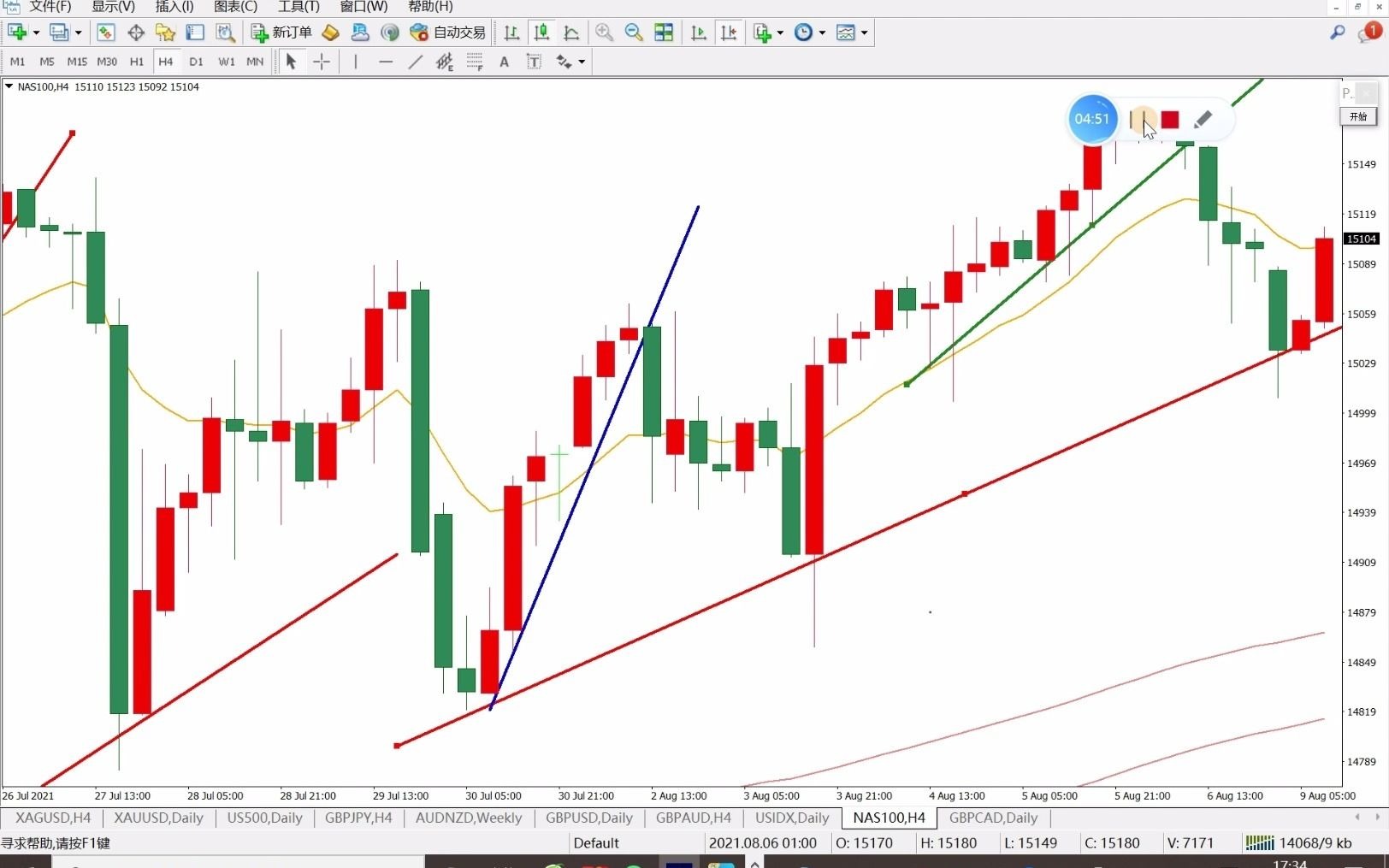1389x868 pixels.
Task: Select the crosshair tool
Action: tap(322, 62)
